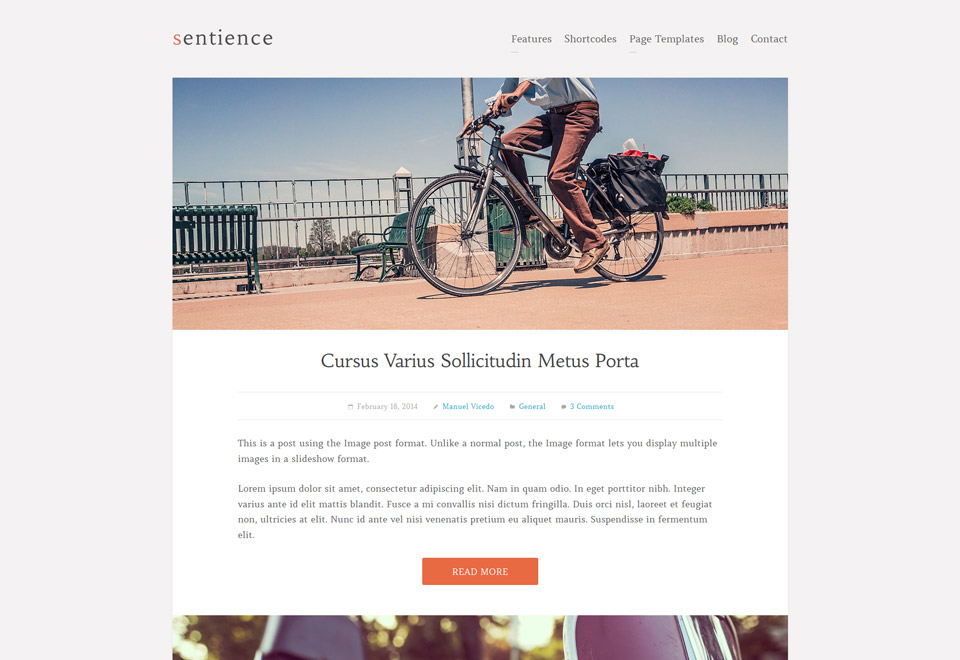Open the Shortcodes menu item
The image size is (960, 660).
[x=590, y=39]
